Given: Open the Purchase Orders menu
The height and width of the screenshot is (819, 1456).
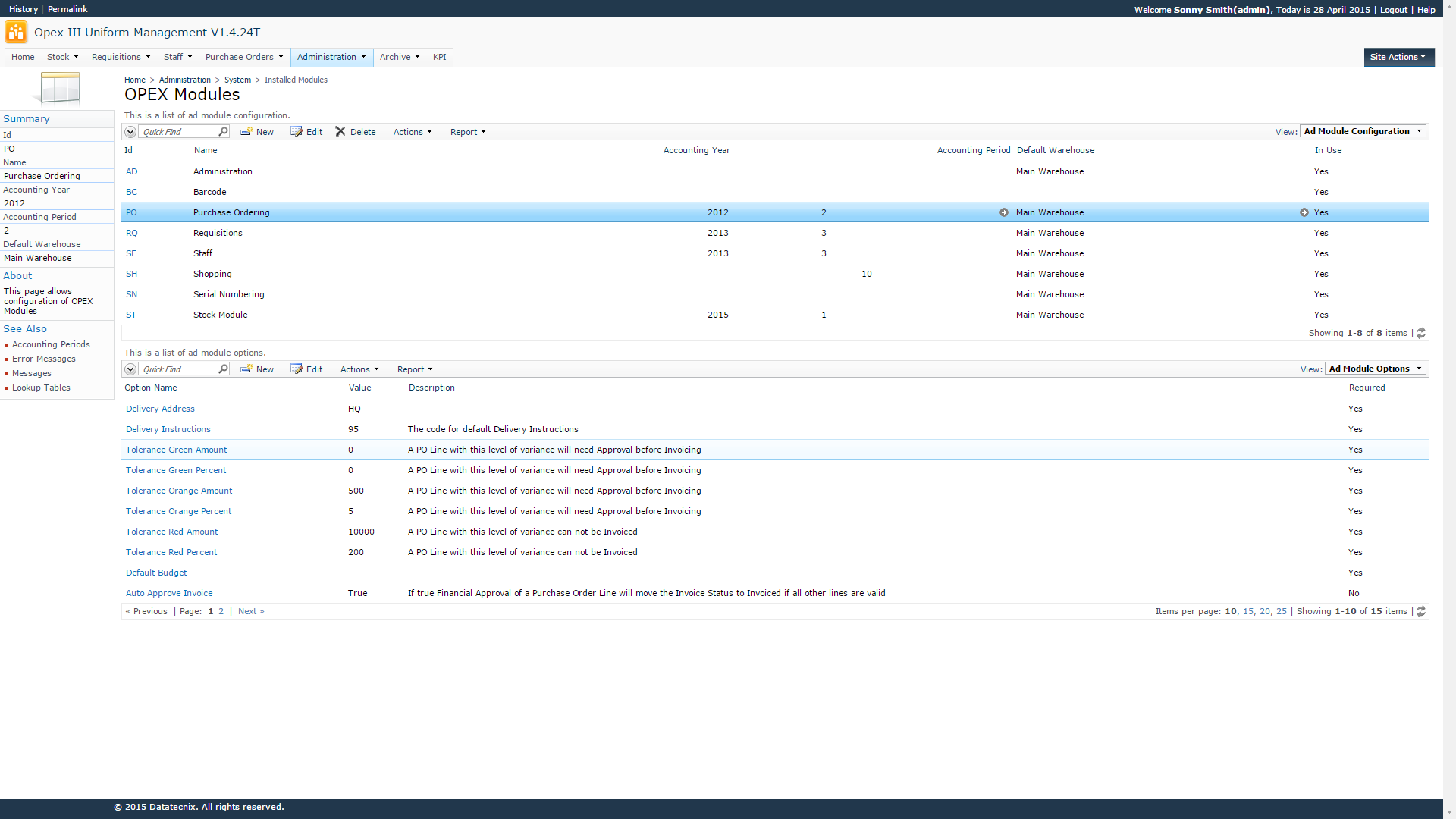Looking at the screenshot, I should (x=243, y=58).
